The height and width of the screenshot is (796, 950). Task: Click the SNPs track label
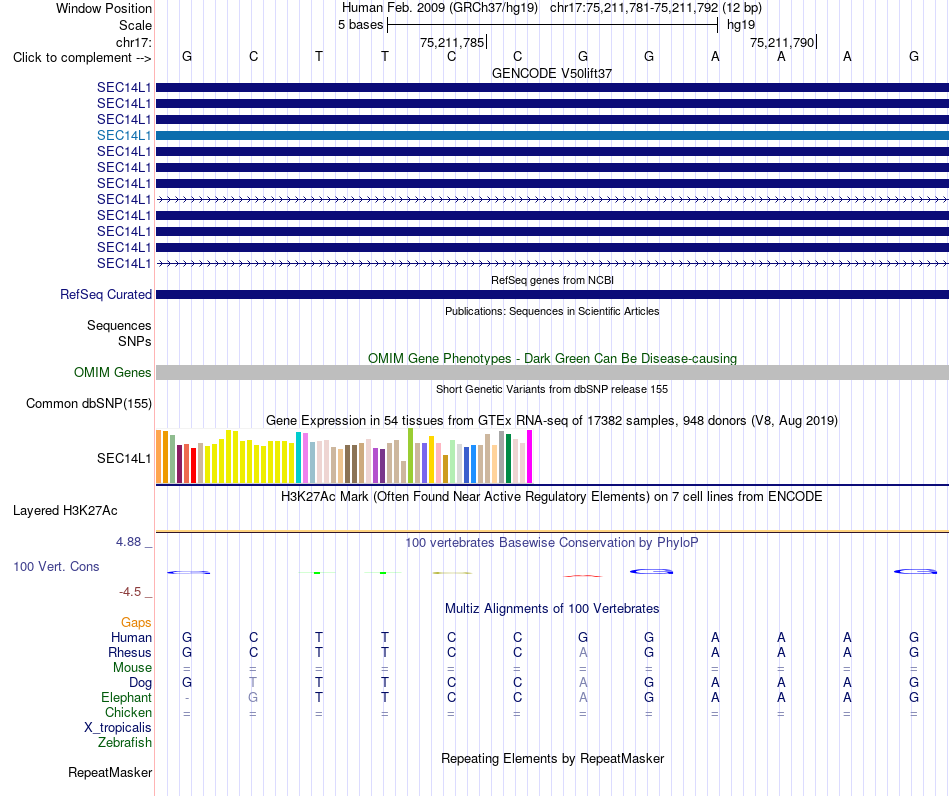pyautogui.click(x=135, y=341)
